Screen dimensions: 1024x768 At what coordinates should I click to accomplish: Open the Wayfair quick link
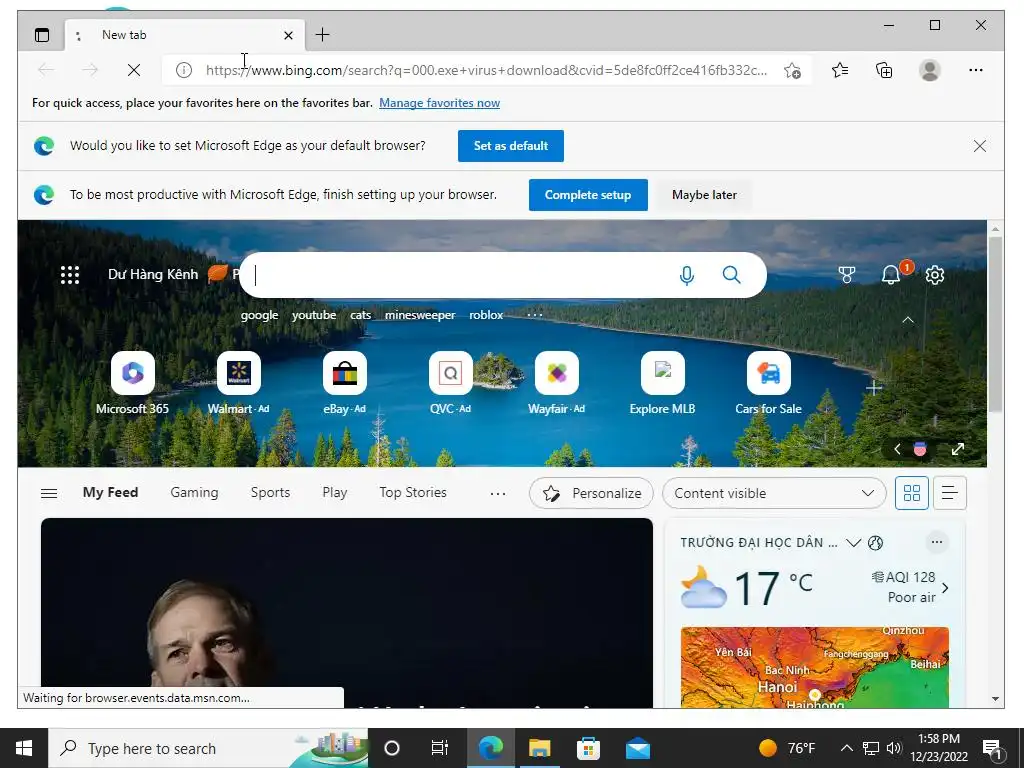tap(556, 384)
